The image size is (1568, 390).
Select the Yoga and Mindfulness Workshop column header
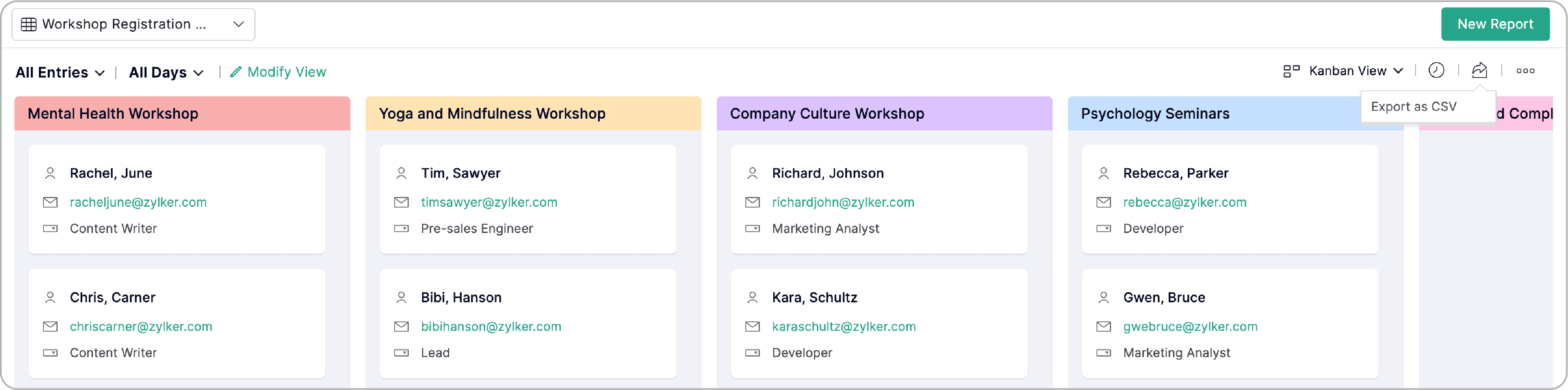tap(533, 114)
